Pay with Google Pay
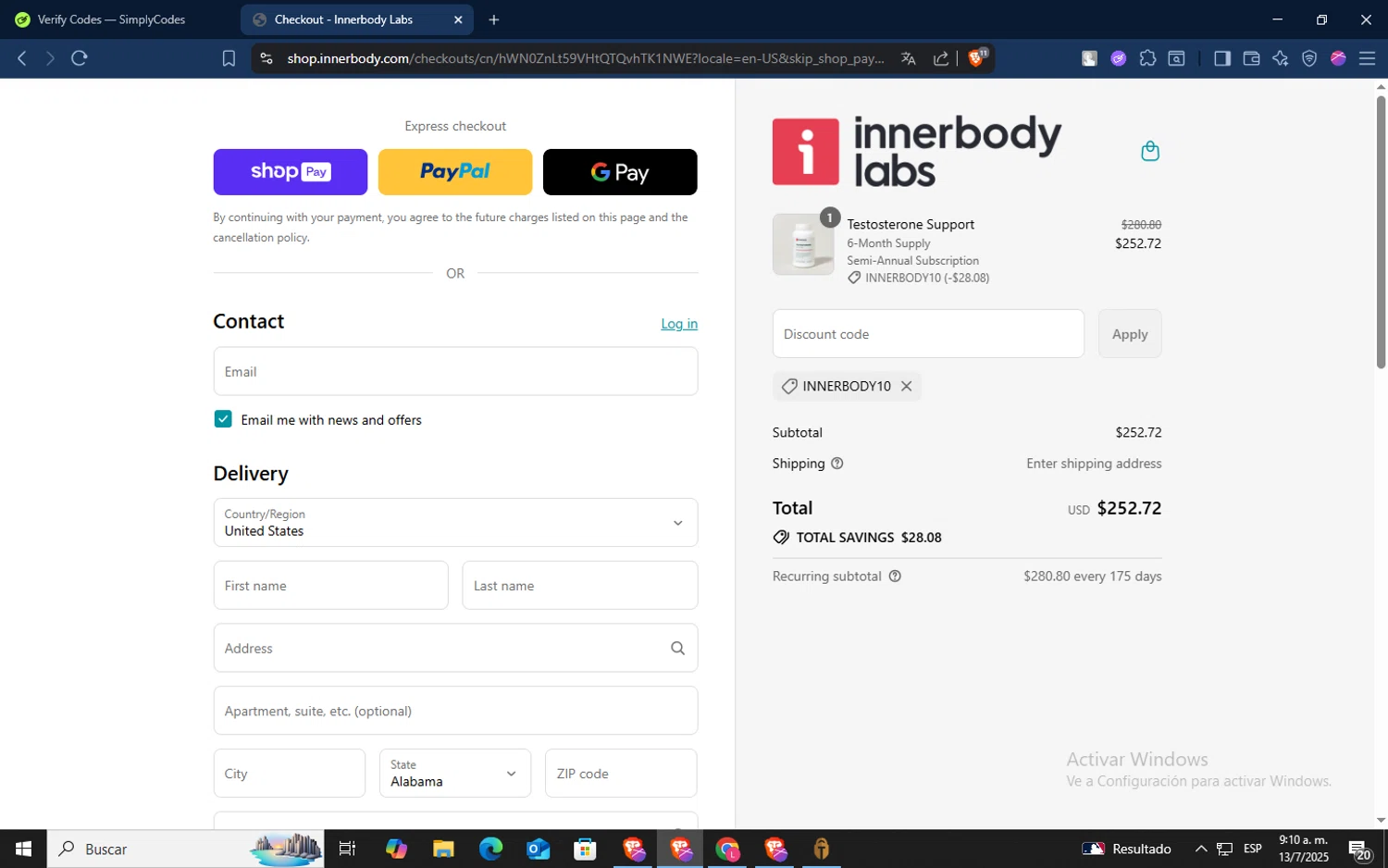1388x868 pixels. 620,172
